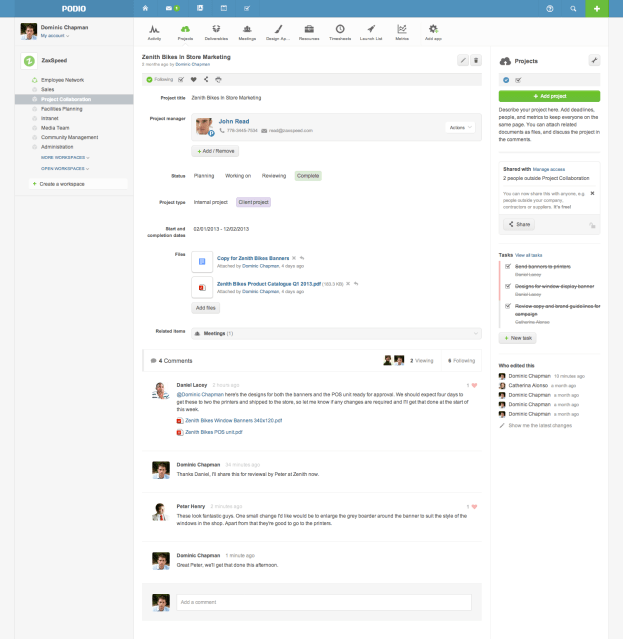The height and width of the screenshot is (639, 623).
Task: Dismiss the share-with-anyone tip
Action: tap(592, 193)
